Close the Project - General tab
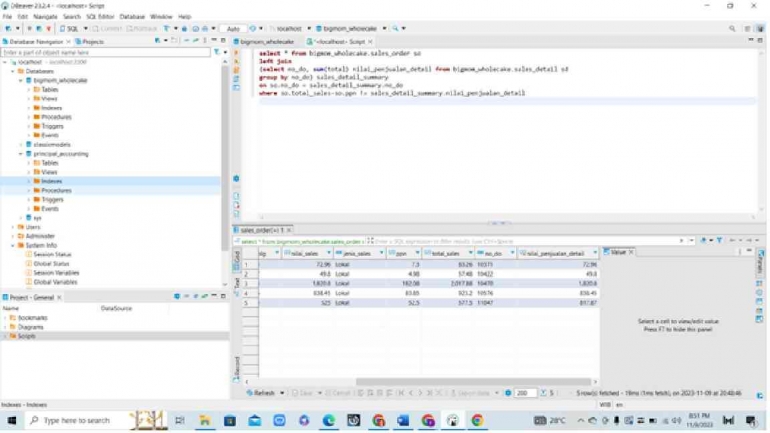The height and width of the screenshot is (433, 770). tap(59, 298)
